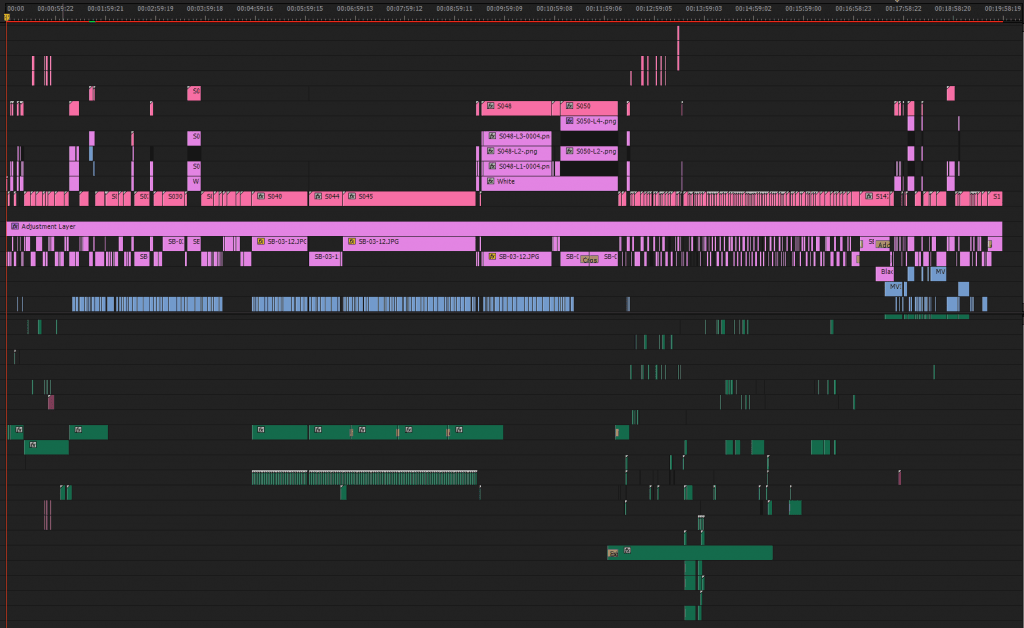Jump to 00:09:59:09 on the time ruler
1024x628 pixels.
(x=506, y=8)
